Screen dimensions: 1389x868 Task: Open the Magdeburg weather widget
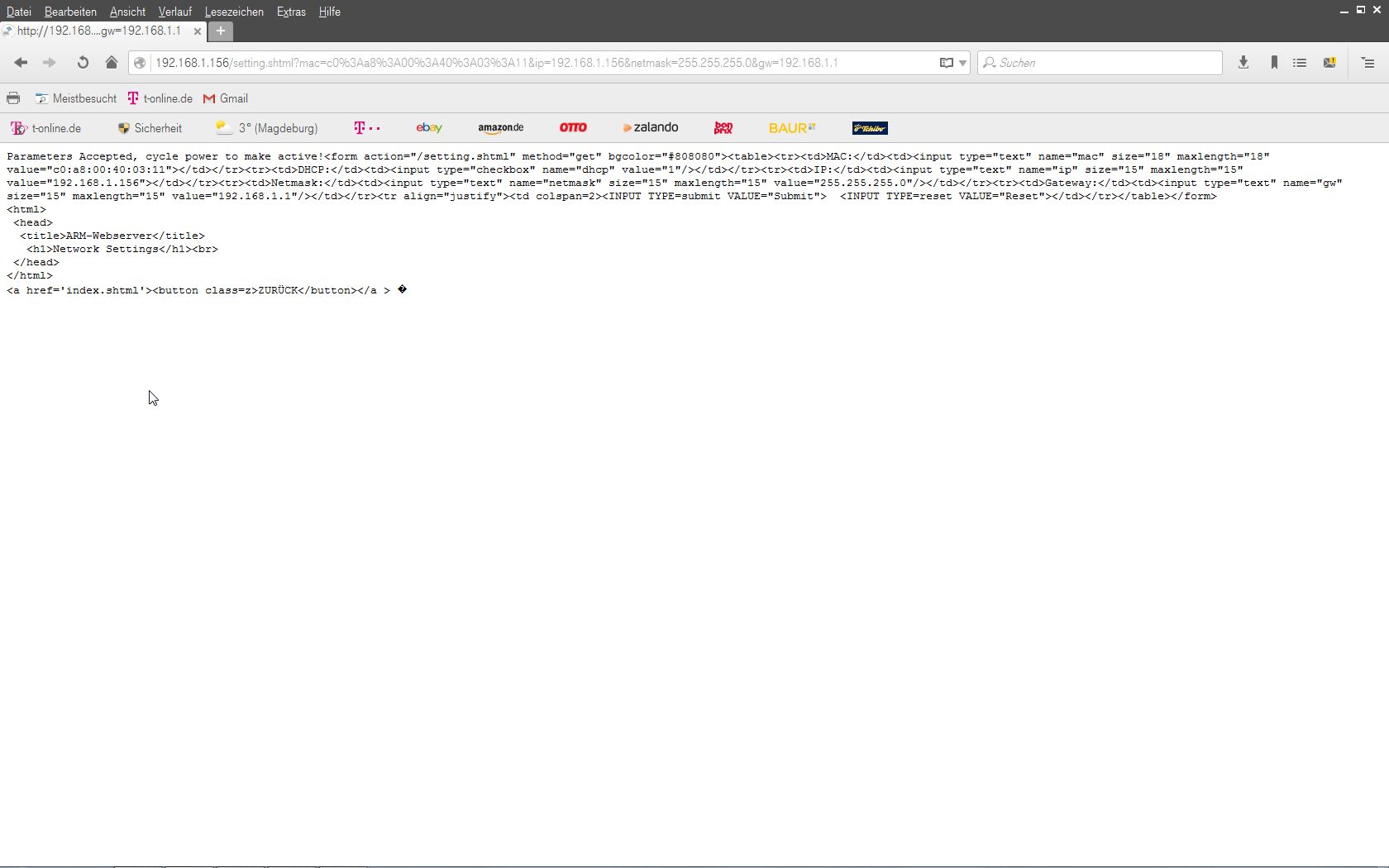tap(266, 128)
